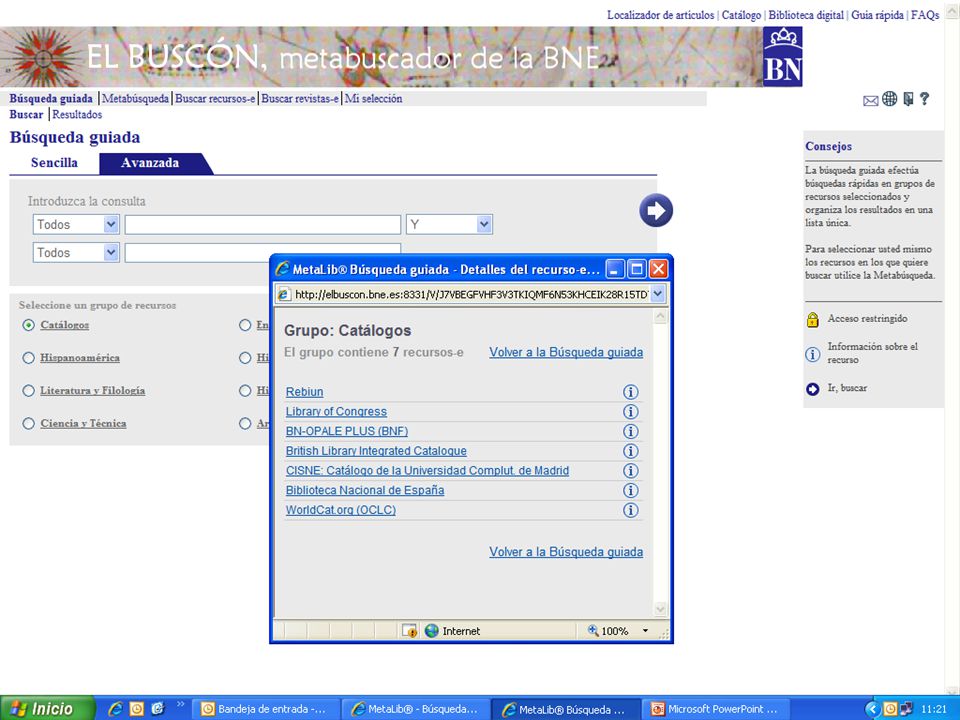Open the Library of Congress link
Viewport: 960px width, 720px height.
coord(336,411)
